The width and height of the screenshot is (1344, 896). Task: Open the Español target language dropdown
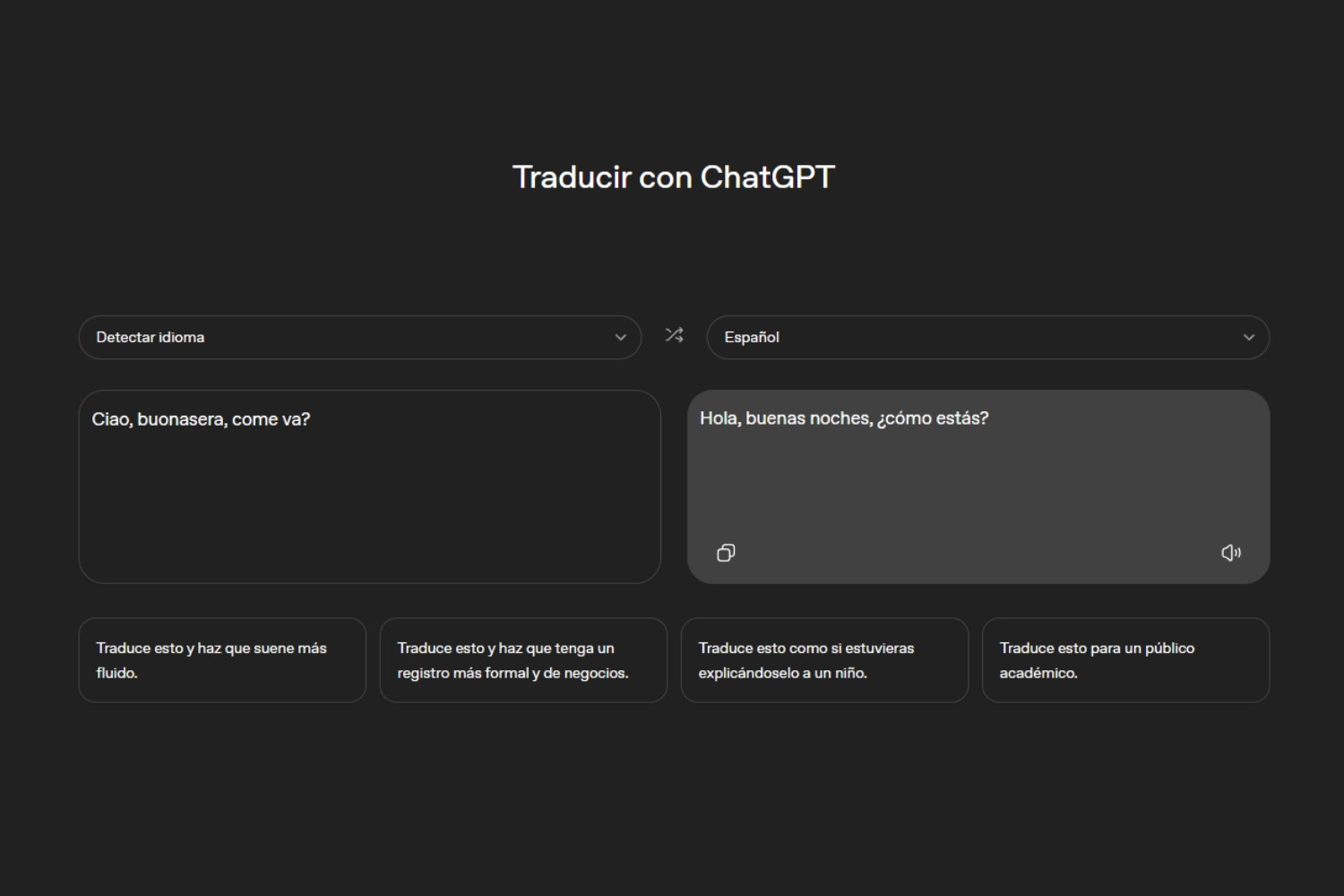(986, 338)
